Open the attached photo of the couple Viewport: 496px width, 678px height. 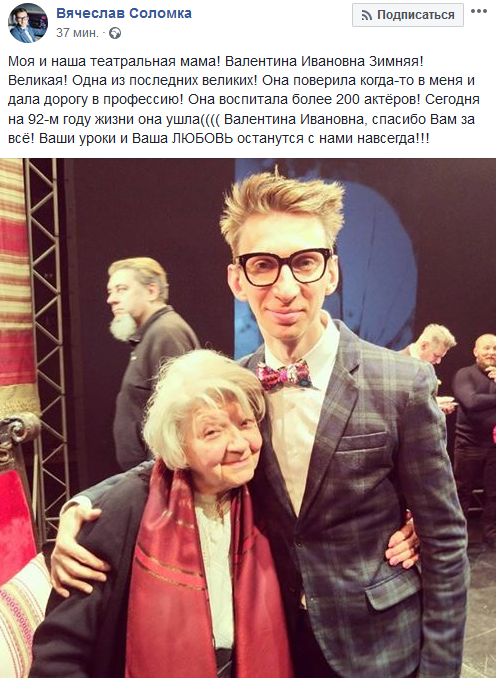pyautogui.click(x=248, y=418)
